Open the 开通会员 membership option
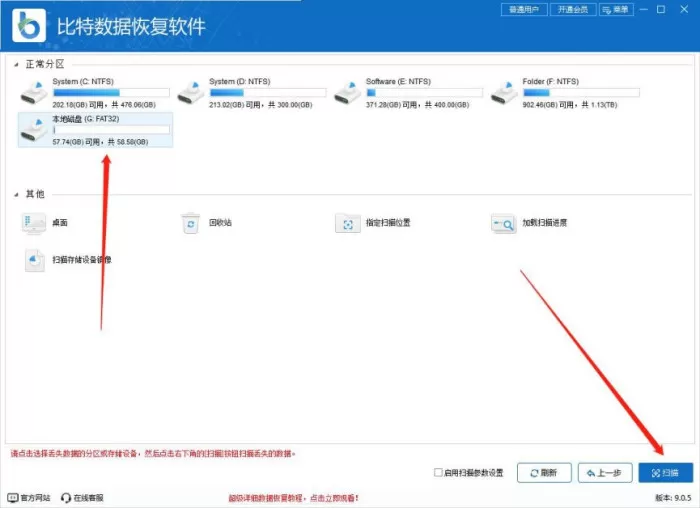This screenshot has width=700, height=508. [573, 9]
